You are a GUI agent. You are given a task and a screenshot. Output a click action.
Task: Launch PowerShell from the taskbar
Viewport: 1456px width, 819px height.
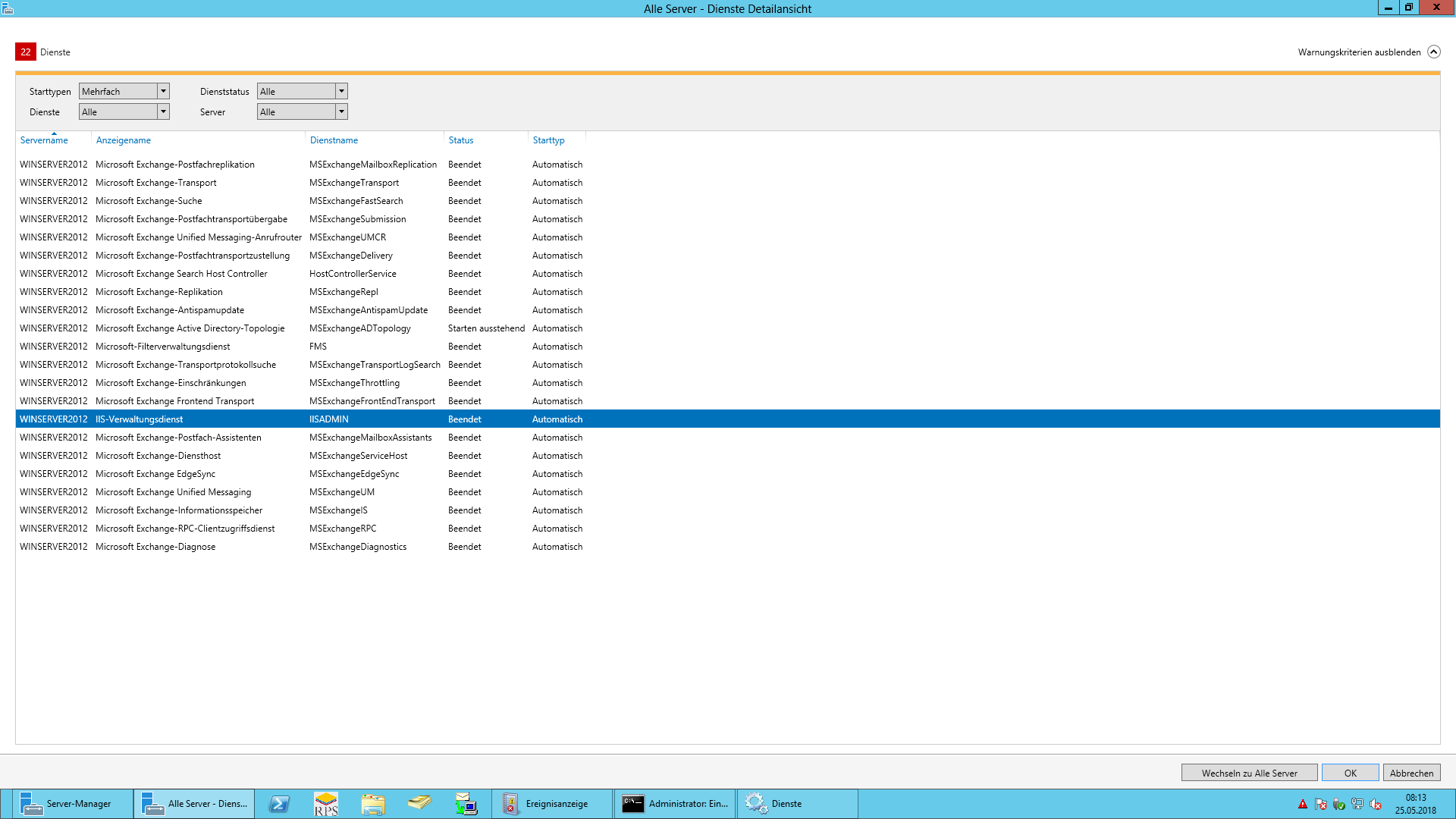[x=279, y=804]
